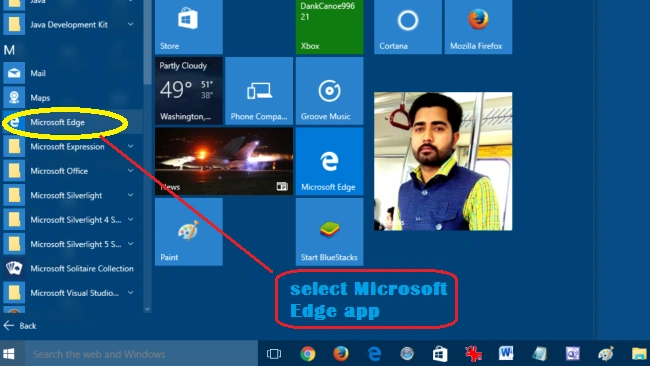Open the Groove Music tile
The width and height of the screenshot is (650, 366).
[x=330, y=91]
